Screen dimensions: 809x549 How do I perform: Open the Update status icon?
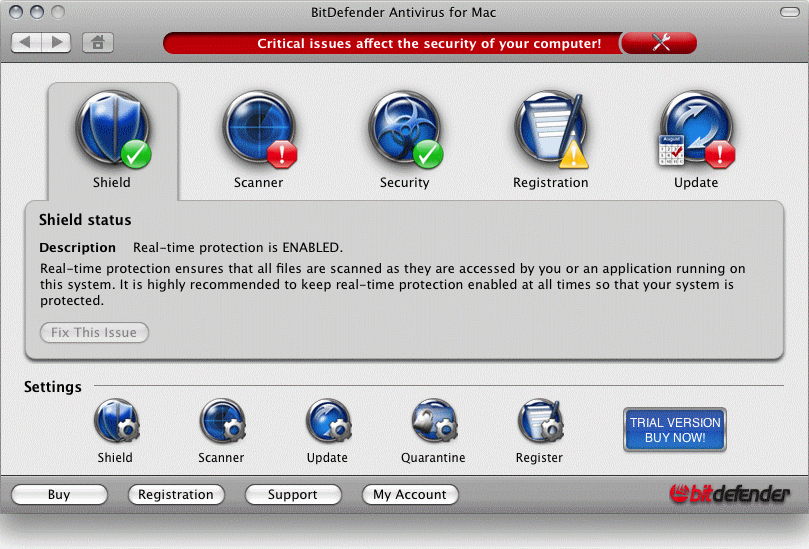(x=697, y=130)
